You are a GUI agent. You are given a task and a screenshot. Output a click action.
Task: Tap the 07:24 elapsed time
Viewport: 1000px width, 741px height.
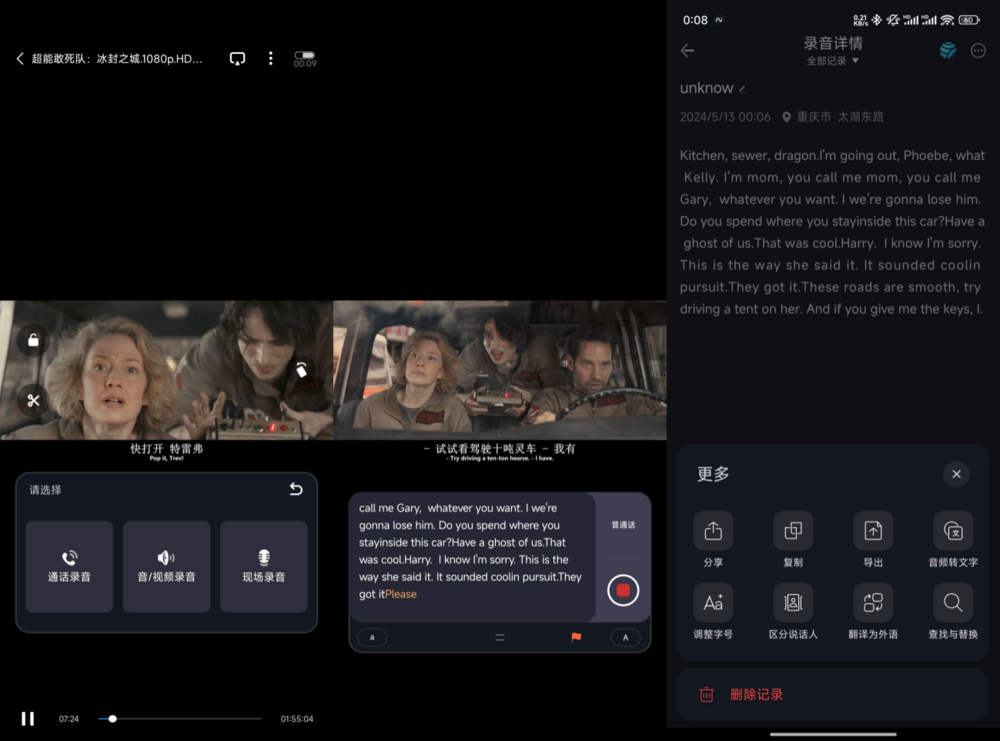click(69, 719)
